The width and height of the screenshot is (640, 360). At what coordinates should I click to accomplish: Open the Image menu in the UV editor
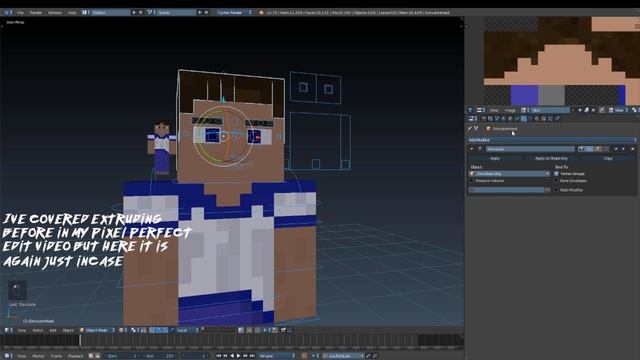coord(510,110)
